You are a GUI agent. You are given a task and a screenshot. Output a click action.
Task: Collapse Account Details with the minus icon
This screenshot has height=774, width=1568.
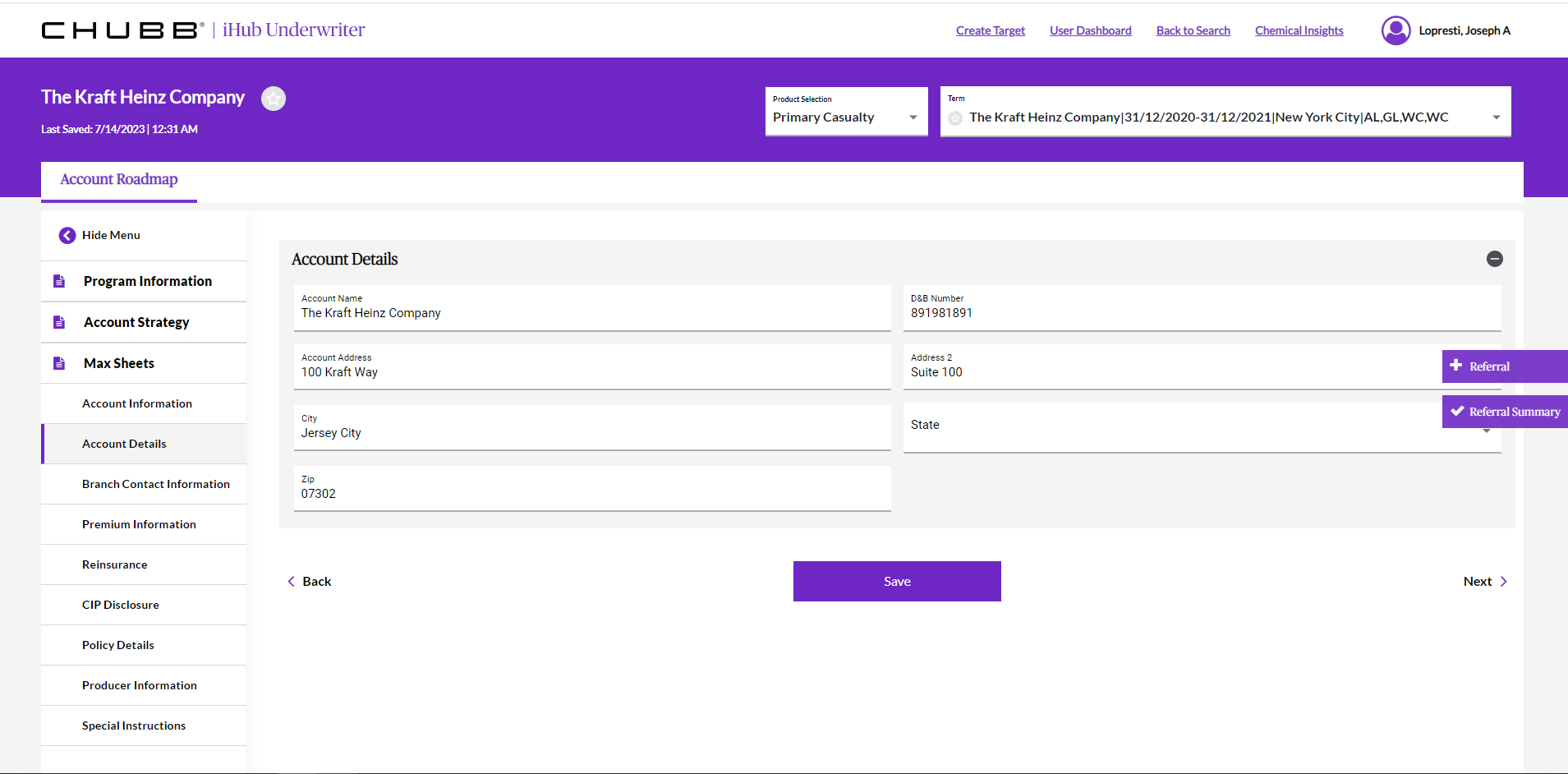pyautogui.click(x=1494, y=259)
